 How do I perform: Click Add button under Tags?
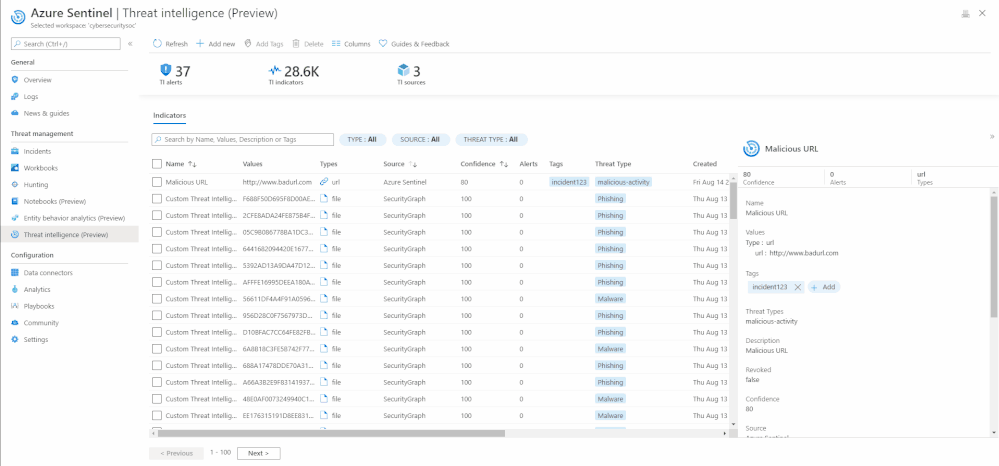pos(824,288)
